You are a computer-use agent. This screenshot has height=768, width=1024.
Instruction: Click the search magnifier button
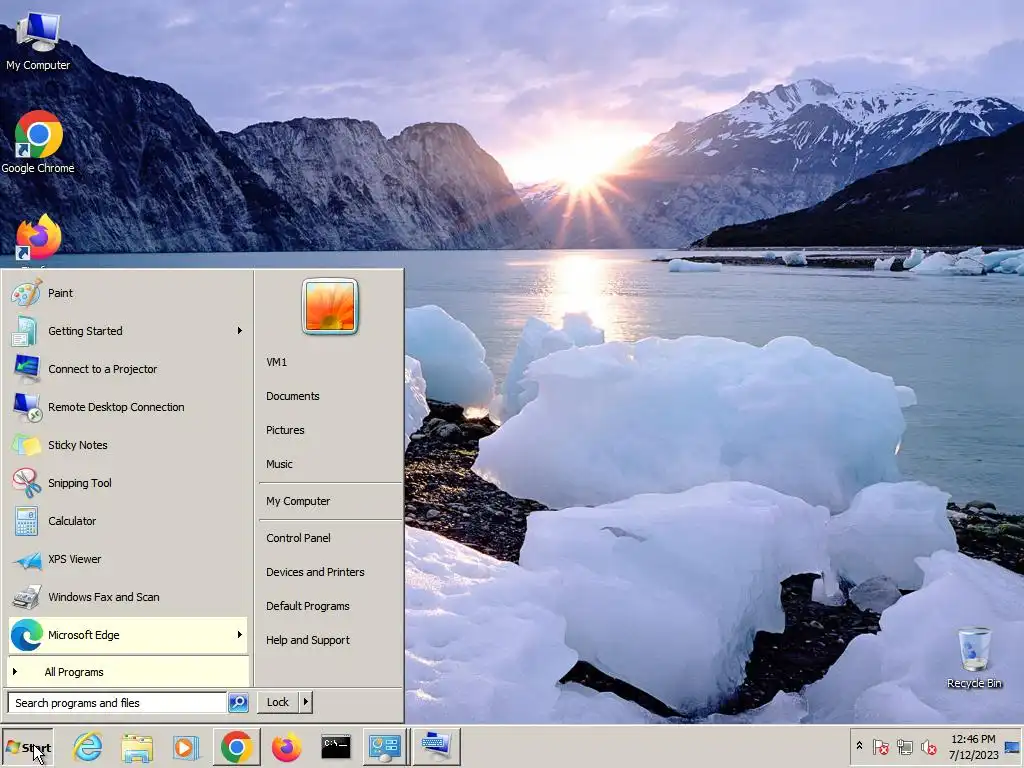click(238, 703)
